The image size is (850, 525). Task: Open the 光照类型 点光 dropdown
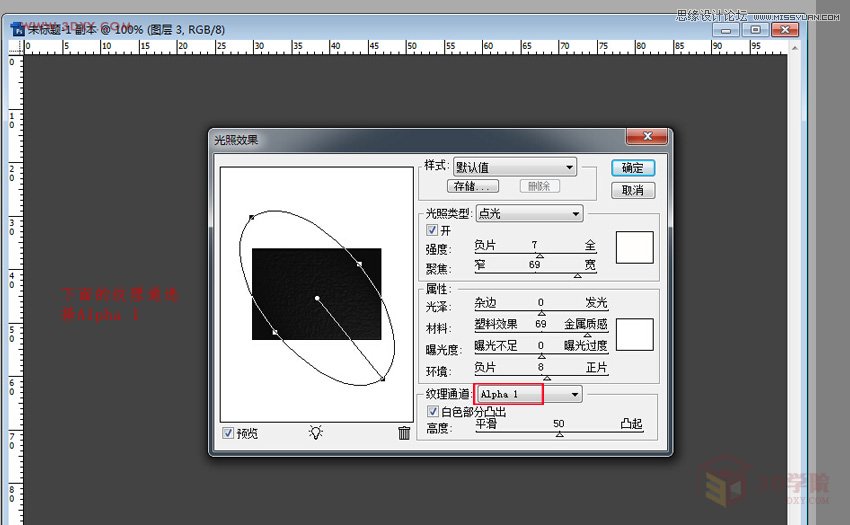click(x=529, y=214)
